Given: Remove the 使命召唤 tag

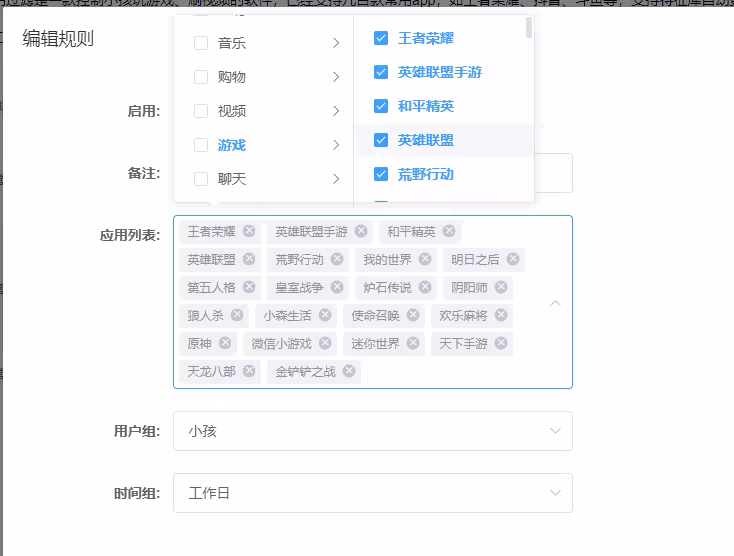Looking at the screenshot, I should coord(413,315).
